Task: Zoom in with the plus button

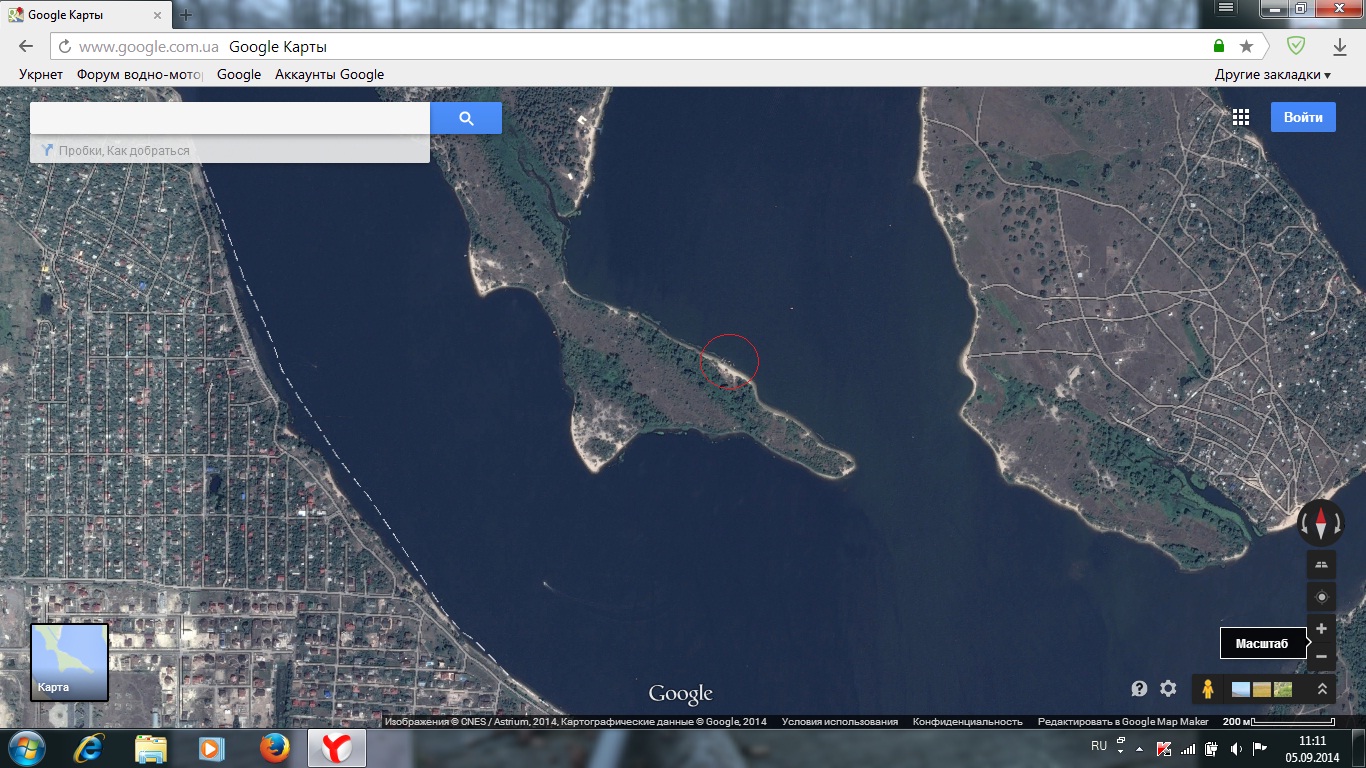Action: point(1321,629)
